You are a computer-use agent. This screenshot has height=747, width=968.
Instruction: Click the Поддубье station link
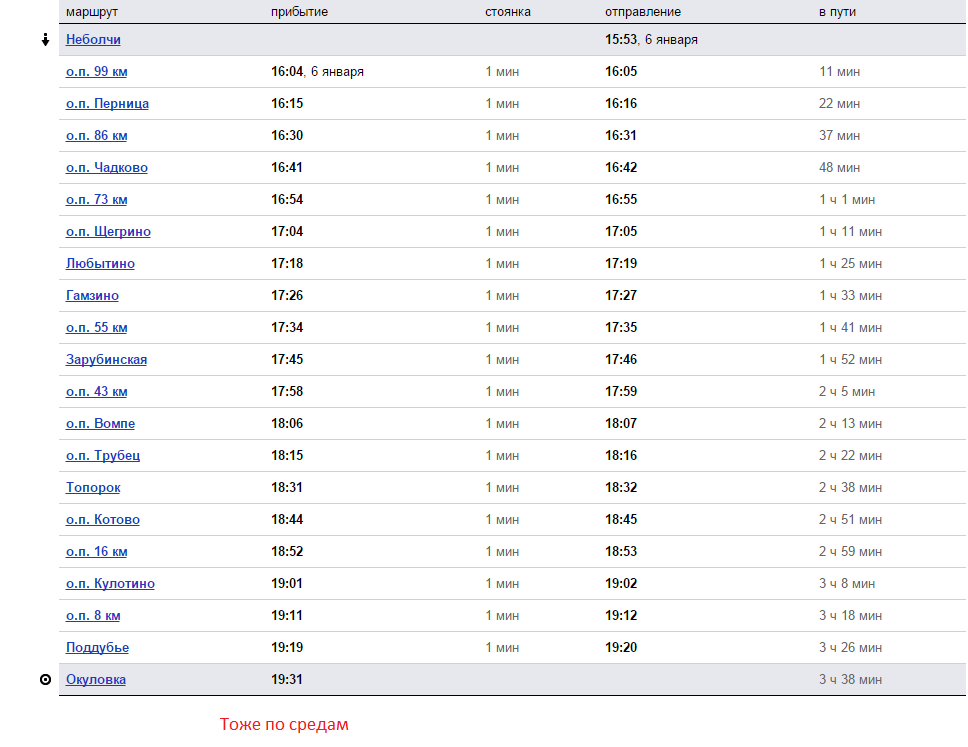97,648
